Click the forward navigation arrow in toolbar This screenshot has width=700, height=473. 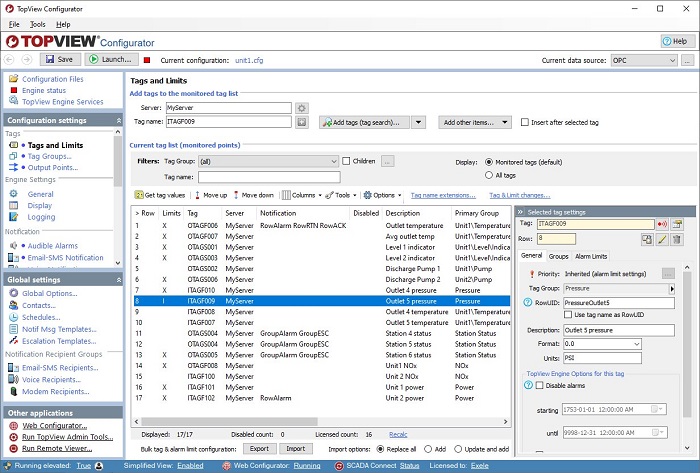27,59
